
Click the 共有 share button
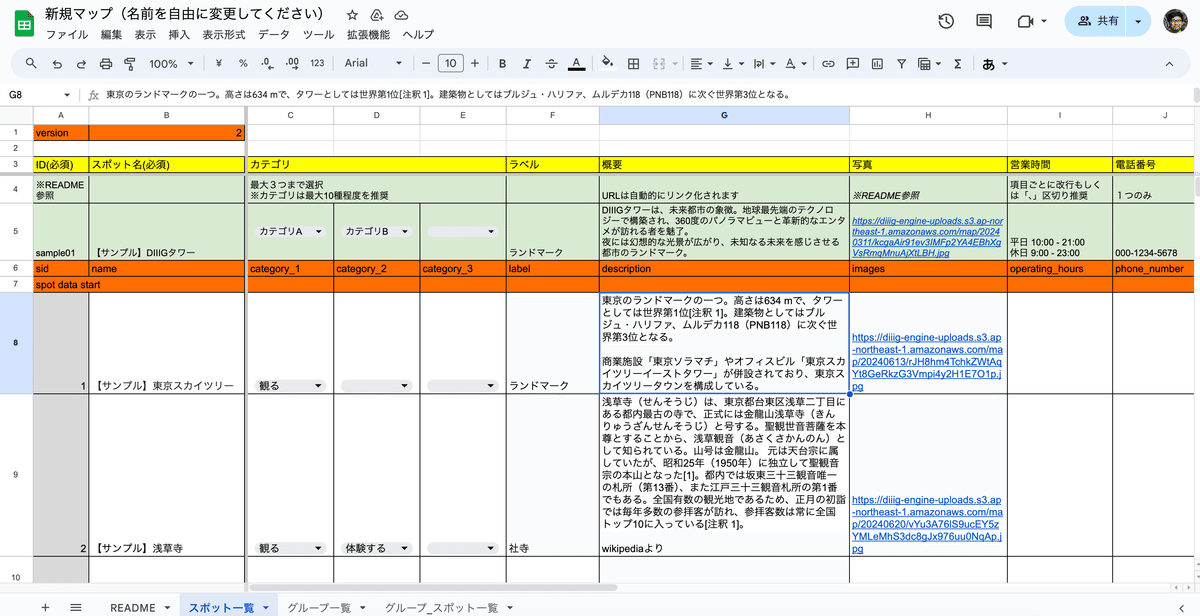1098,21
